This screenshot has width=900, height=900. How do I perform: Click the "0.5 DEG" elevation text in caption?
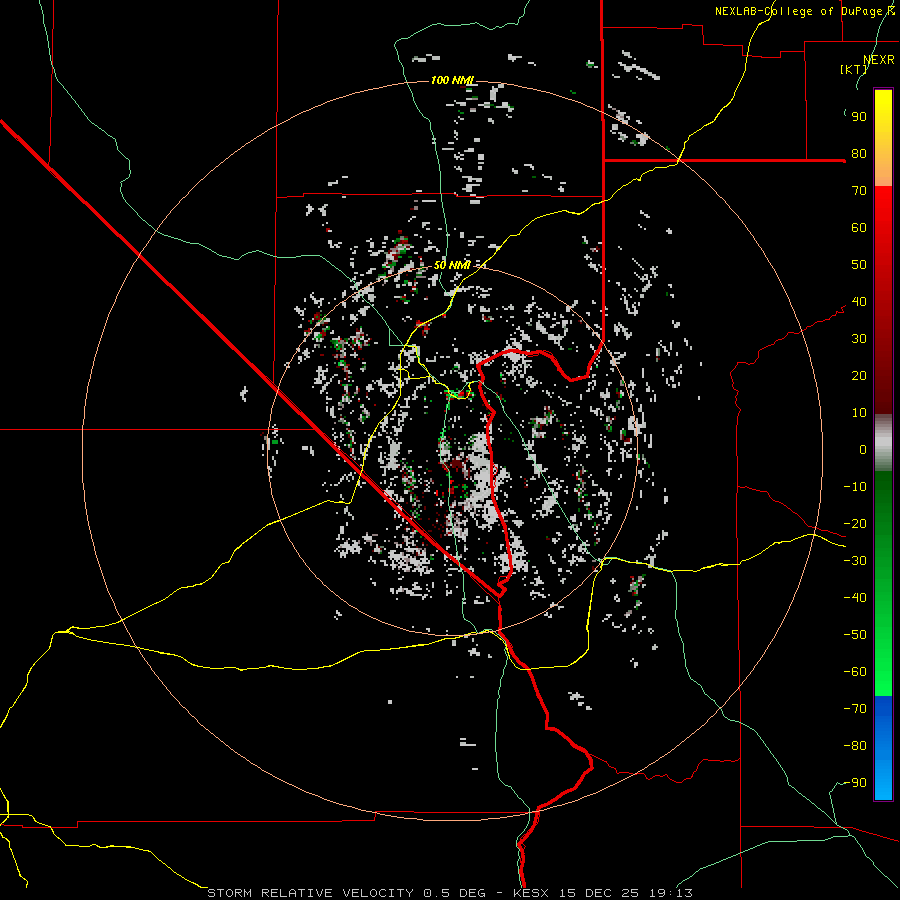tap(455, 893)
